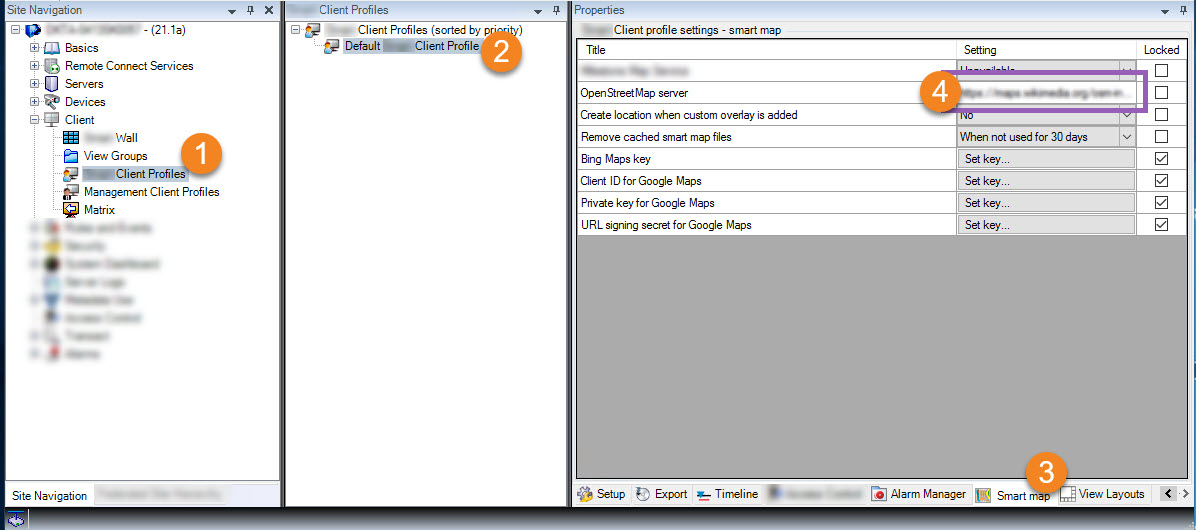Click the Basics book icon
Screen dimensions: 1196x530
(52, 48)
